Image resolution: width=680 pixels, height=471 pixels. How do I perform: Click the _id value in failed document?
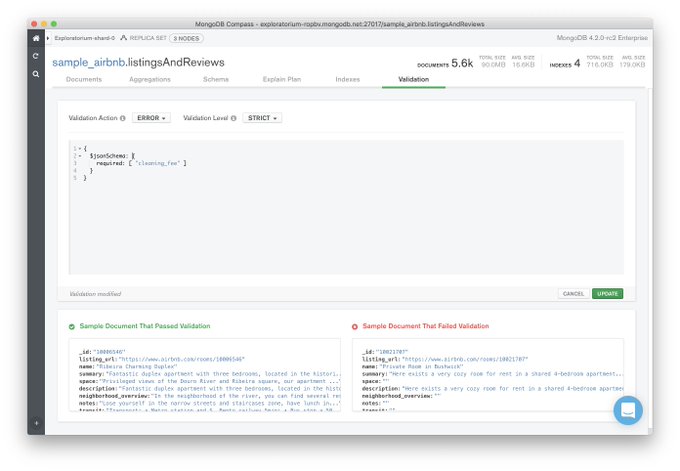[392, 352]
